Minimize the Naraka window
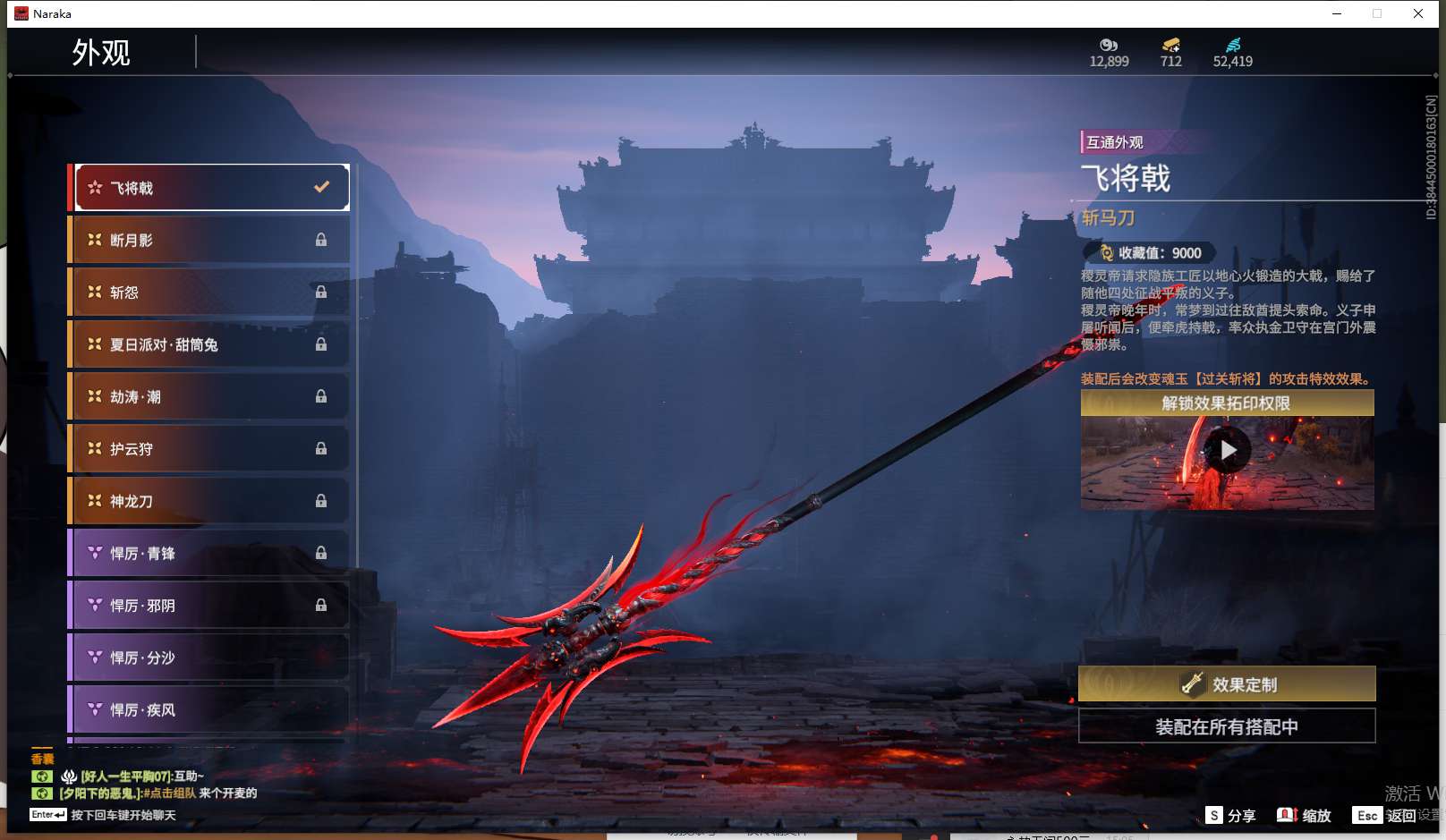This screenshot has height=840, width=1446. (x=1337, y=13)
